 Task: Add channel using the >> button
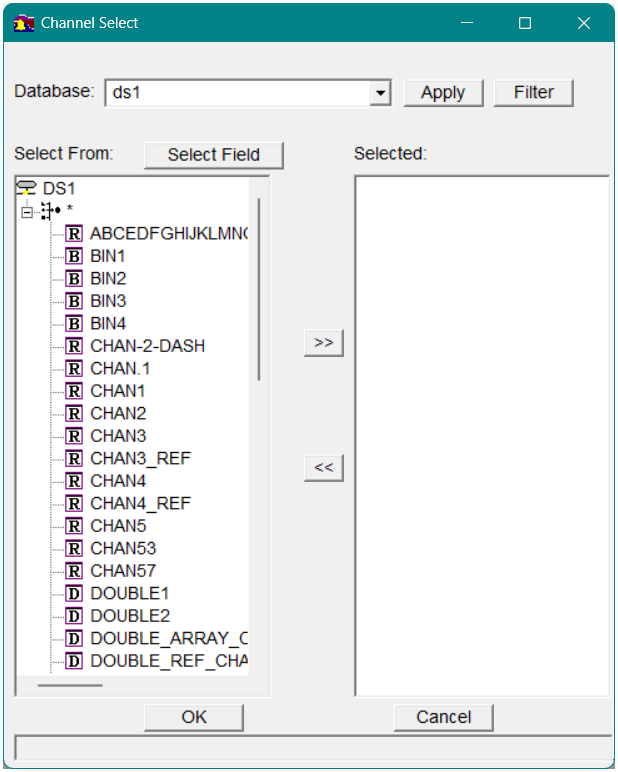323,342
